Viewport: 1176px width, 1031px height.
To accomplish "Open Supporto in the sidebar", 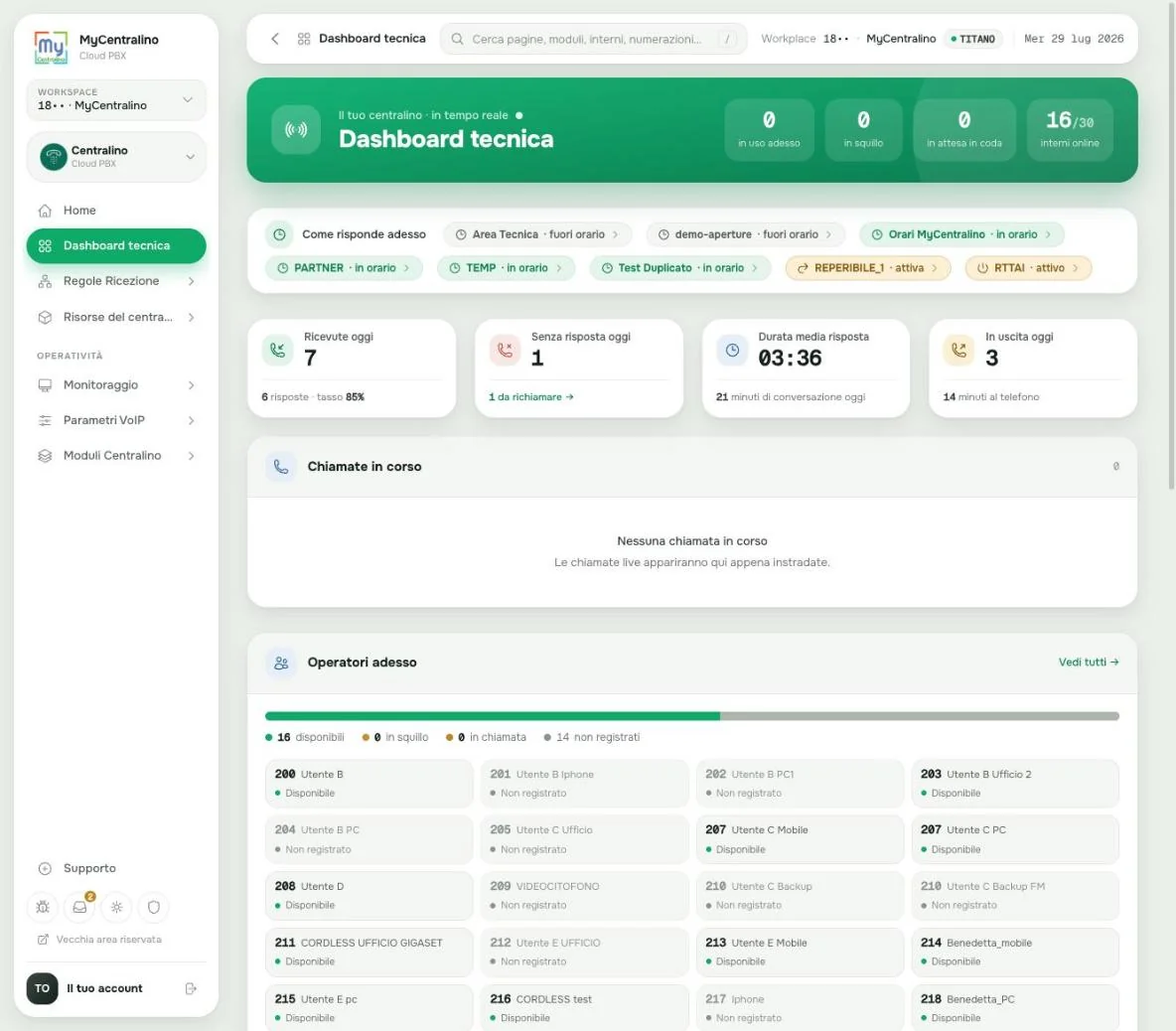I will [x=116, y=869].
